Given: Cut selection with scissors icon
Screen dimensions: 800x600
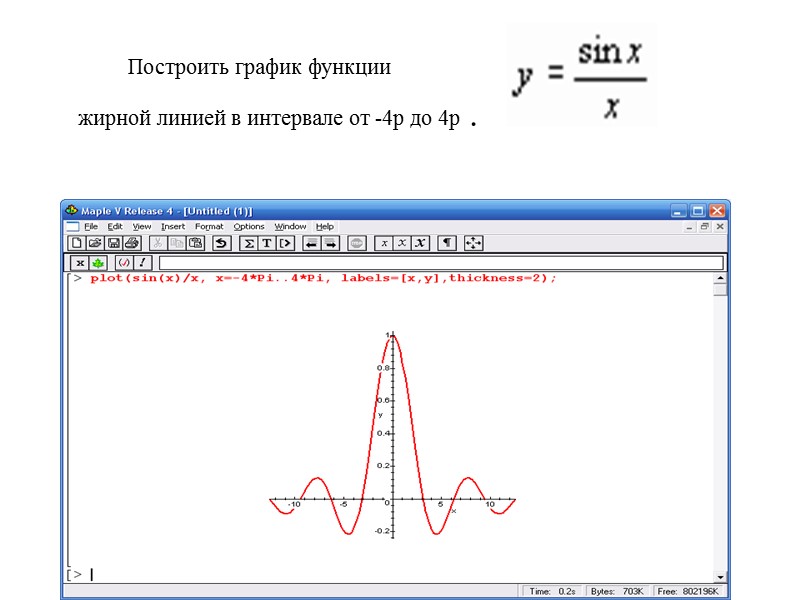Looking at the screenshot, I should coord(158,243).
